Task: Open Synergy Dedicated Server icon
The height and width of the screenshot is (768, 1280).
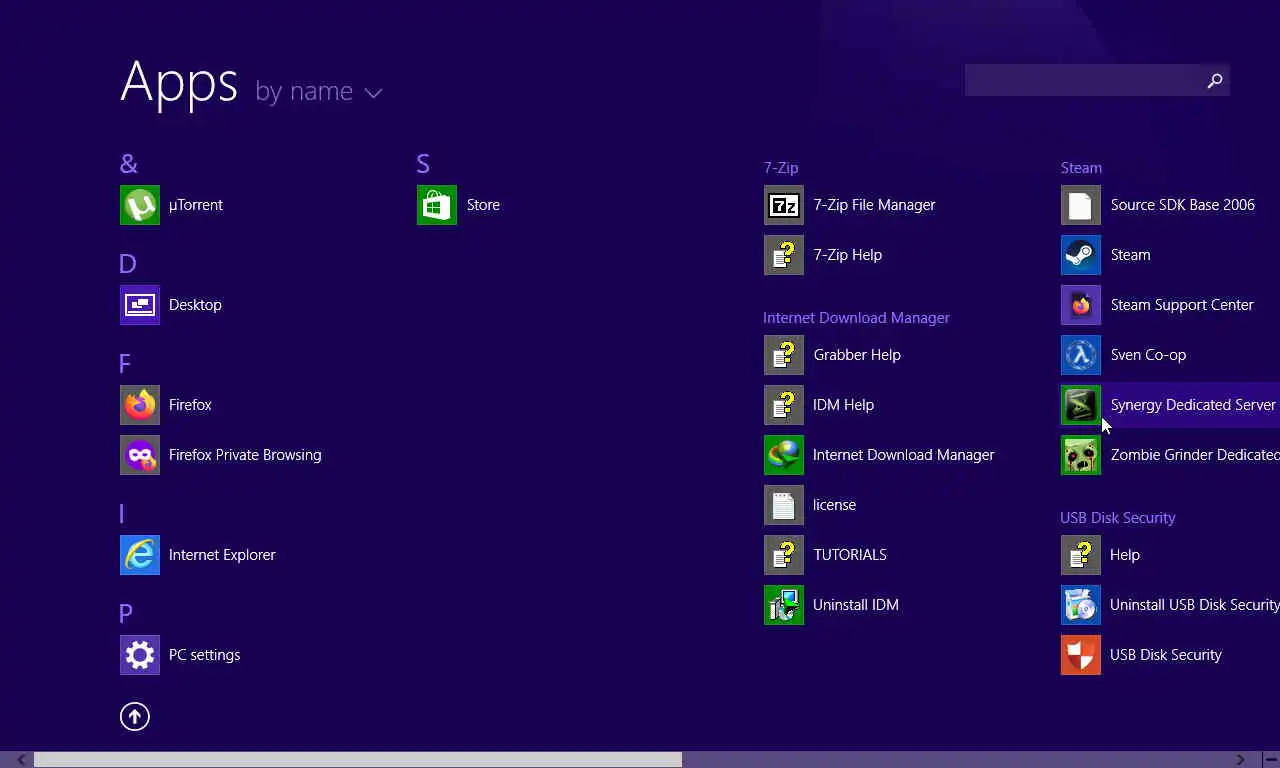Action: pos(1081,405)
